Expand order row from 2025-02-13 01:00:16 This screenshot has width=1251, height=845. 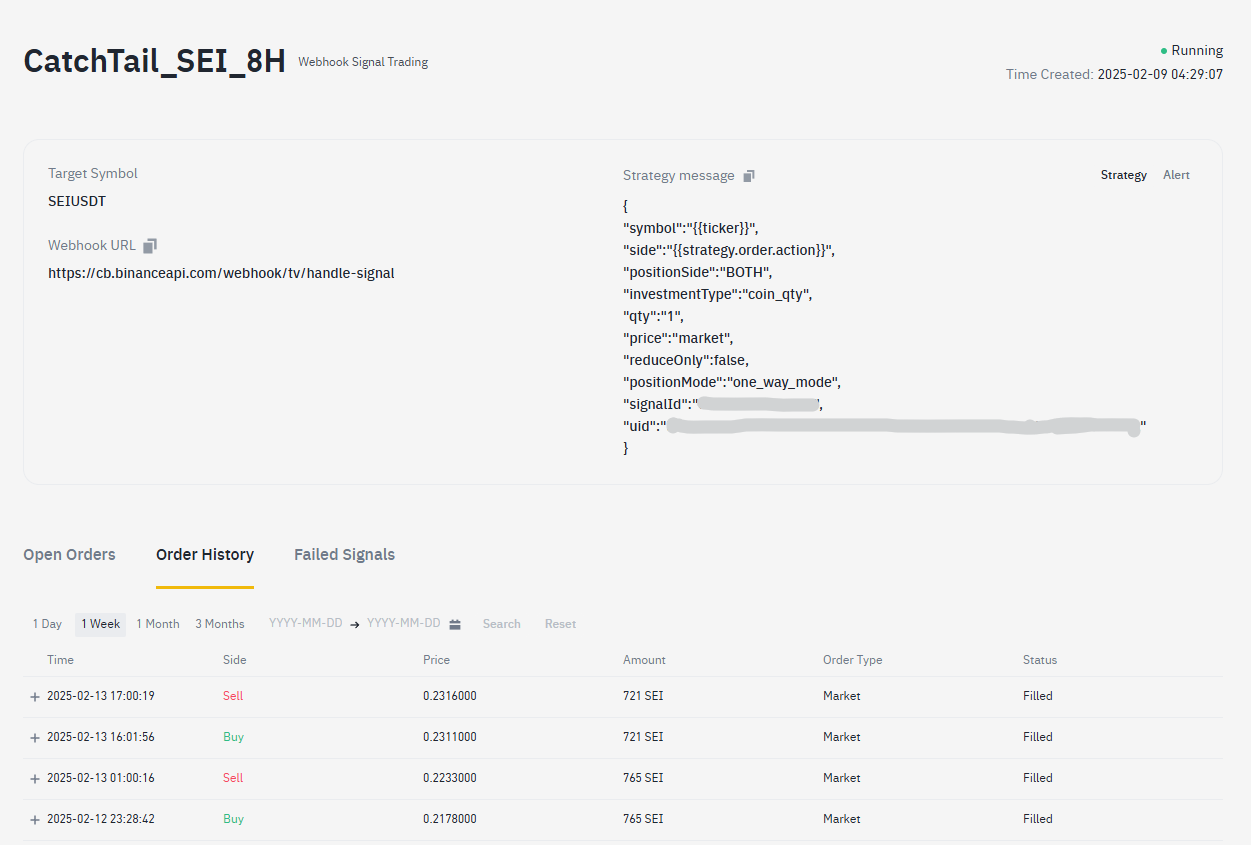(35, 779)
